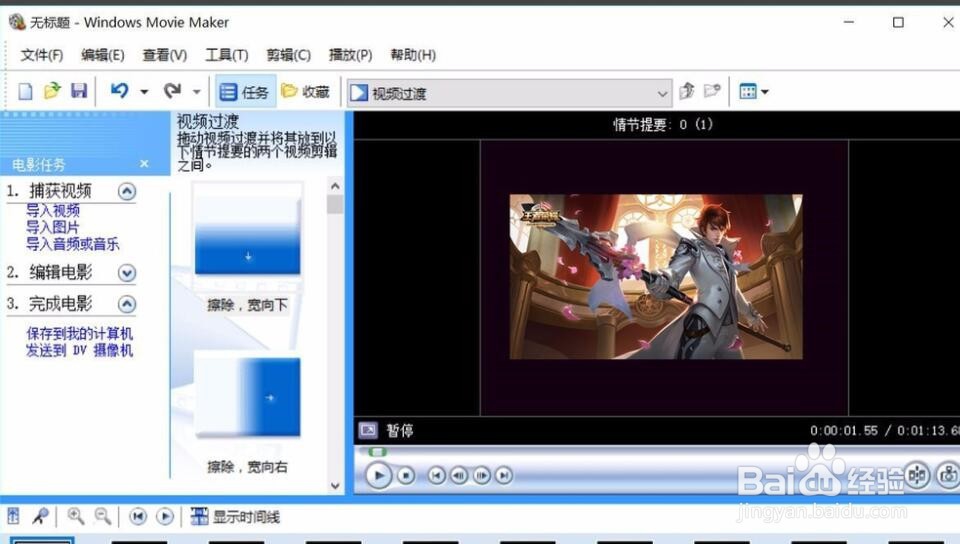Save the project with the floppy icon
Image resolution: width=960 pixels, height=544 pixels.
(x=79, y=91)
